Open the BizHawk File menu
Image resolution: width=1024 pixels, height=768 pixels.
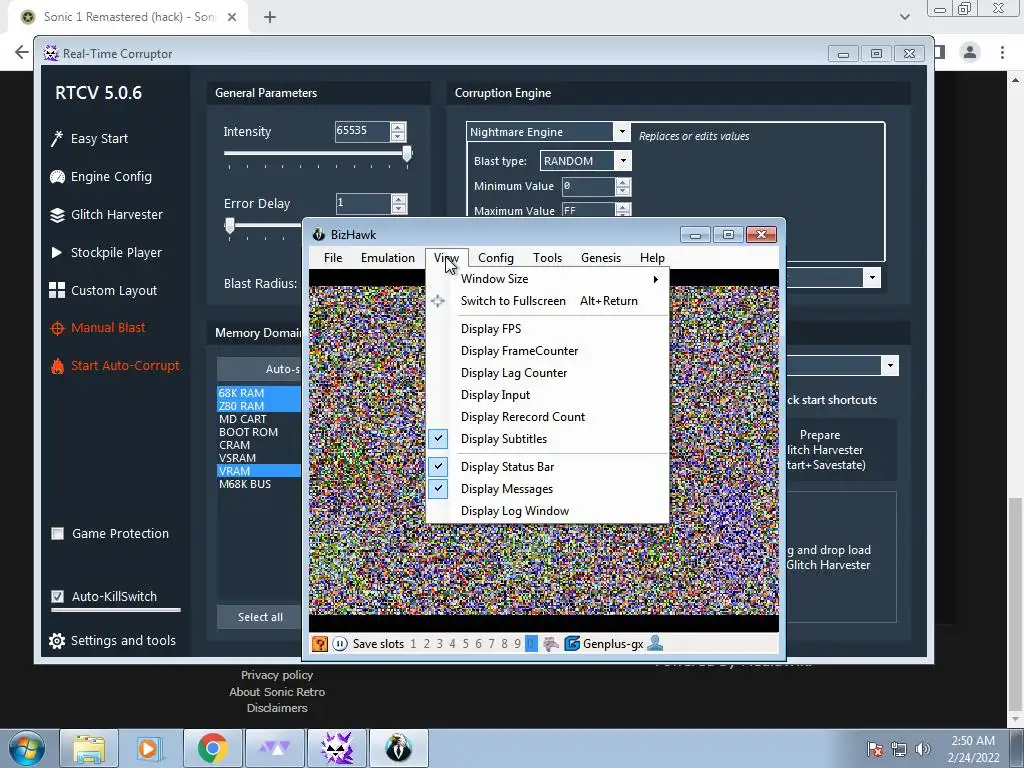pos(333,258)
